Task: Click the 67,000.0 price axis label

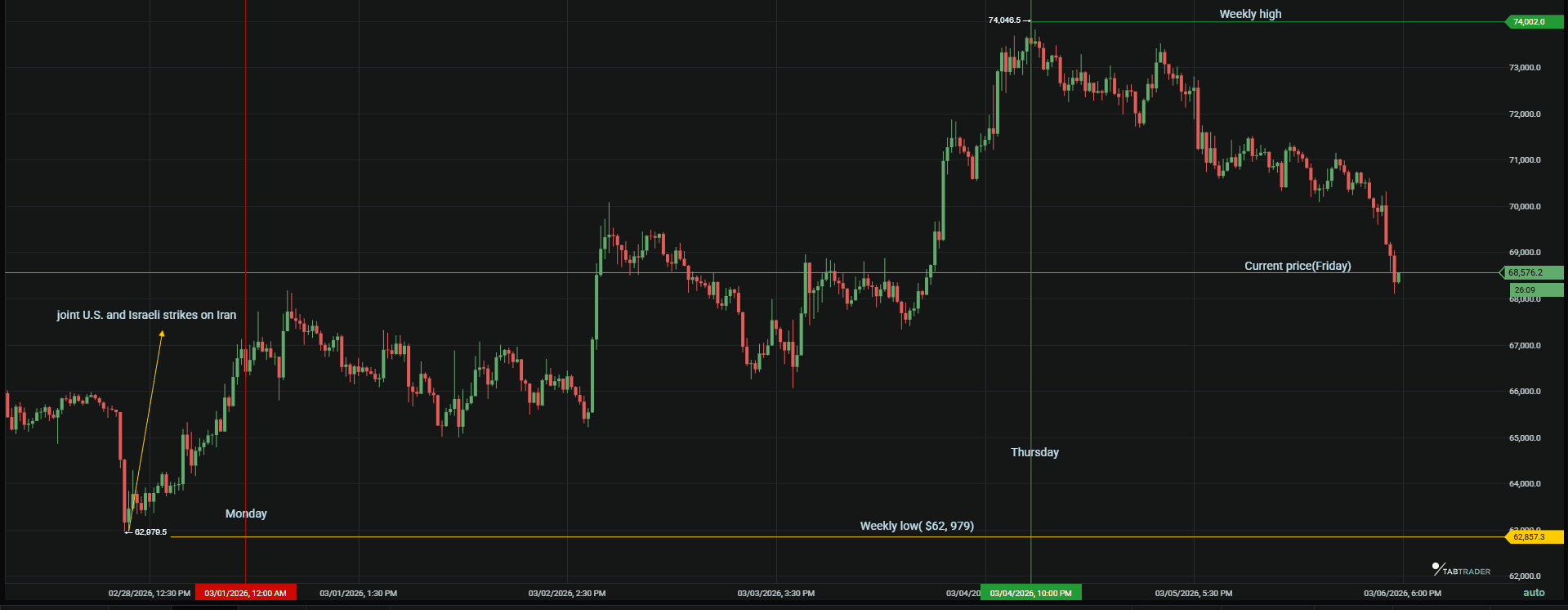Action: pos(1525,346)
